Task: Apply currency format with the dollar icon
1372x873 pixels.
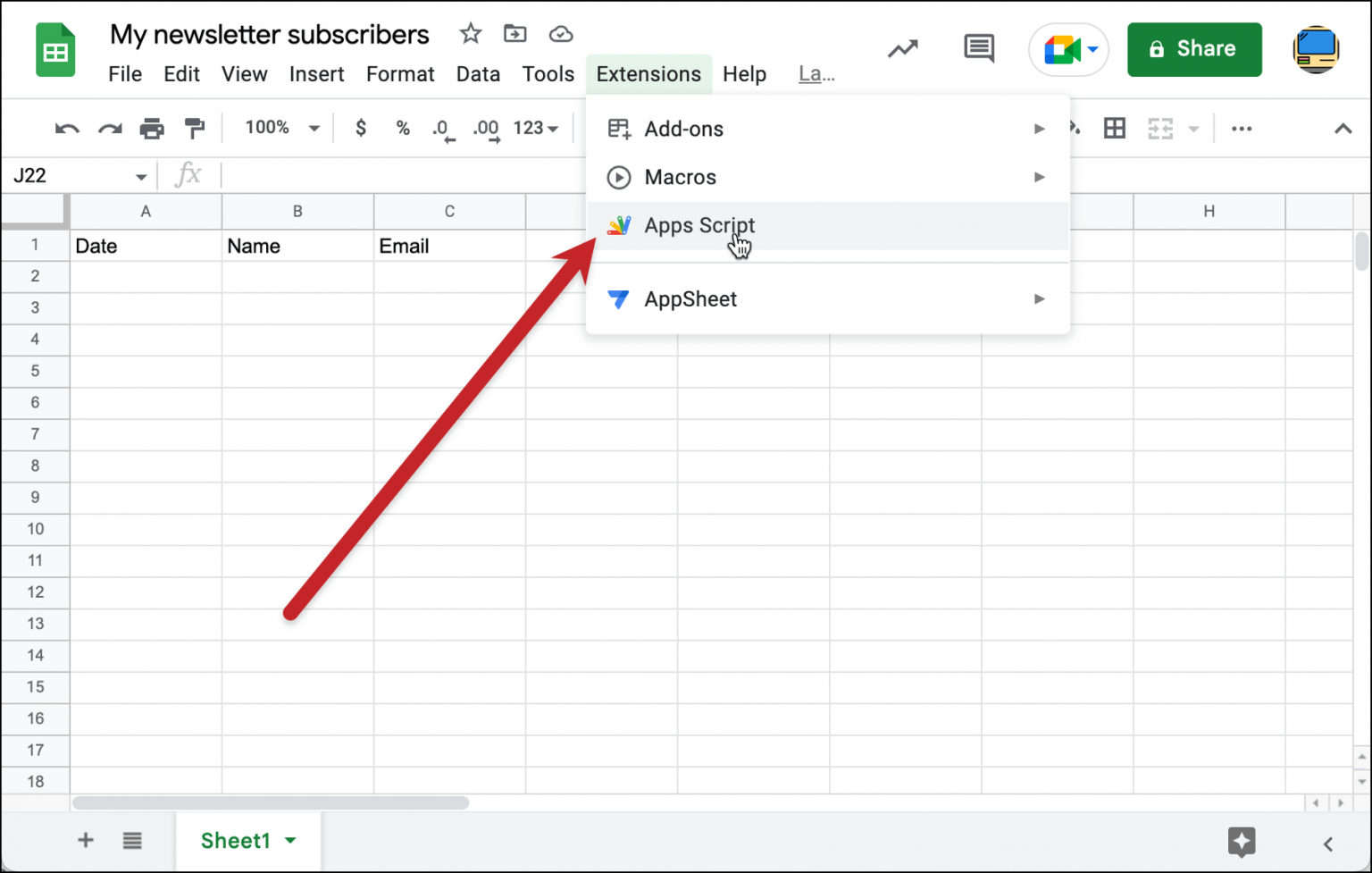Action: tap(360, 128)
